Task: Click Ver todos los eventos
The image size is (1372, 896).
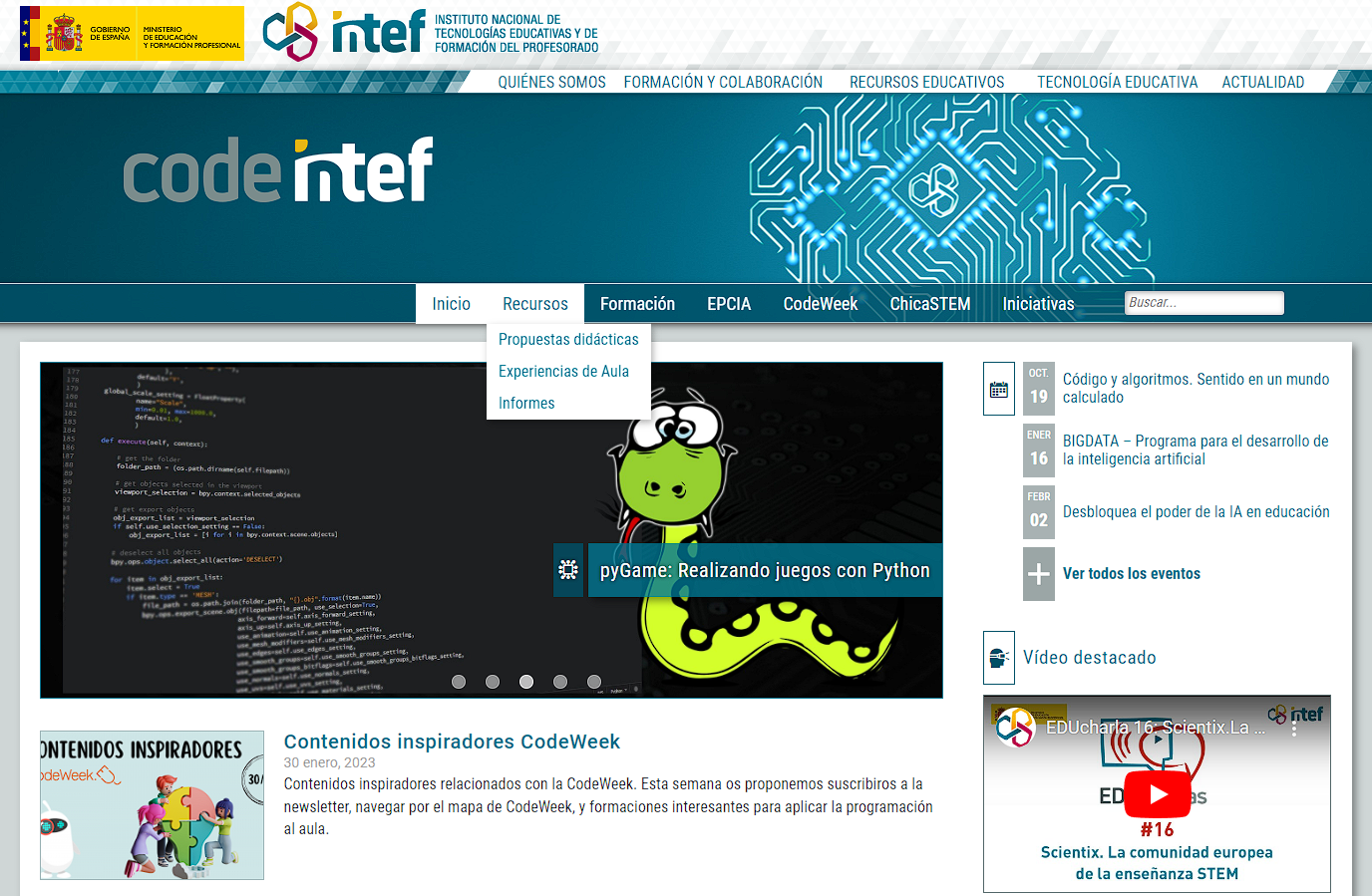Action: (x=1132, y=574)
